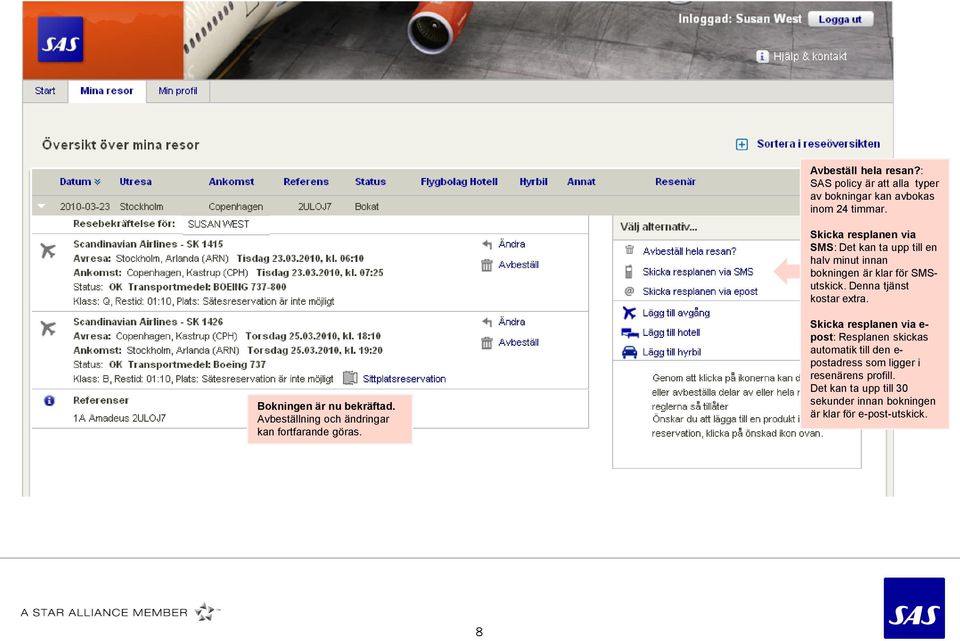Click the trash icon next to Avbeställ hela resan
The width and height of the screenshot is (960, 641).
click(x=629, y=250)
